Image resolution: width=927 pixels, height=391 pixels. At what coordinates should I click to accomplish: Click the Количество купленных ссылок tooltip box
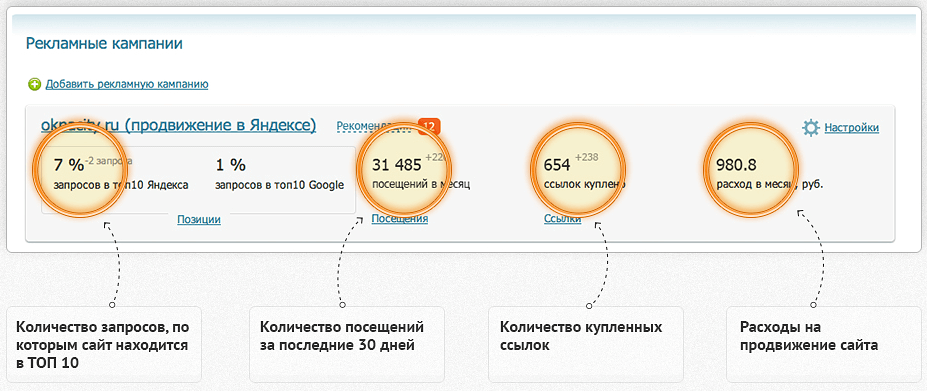(585, 344)
